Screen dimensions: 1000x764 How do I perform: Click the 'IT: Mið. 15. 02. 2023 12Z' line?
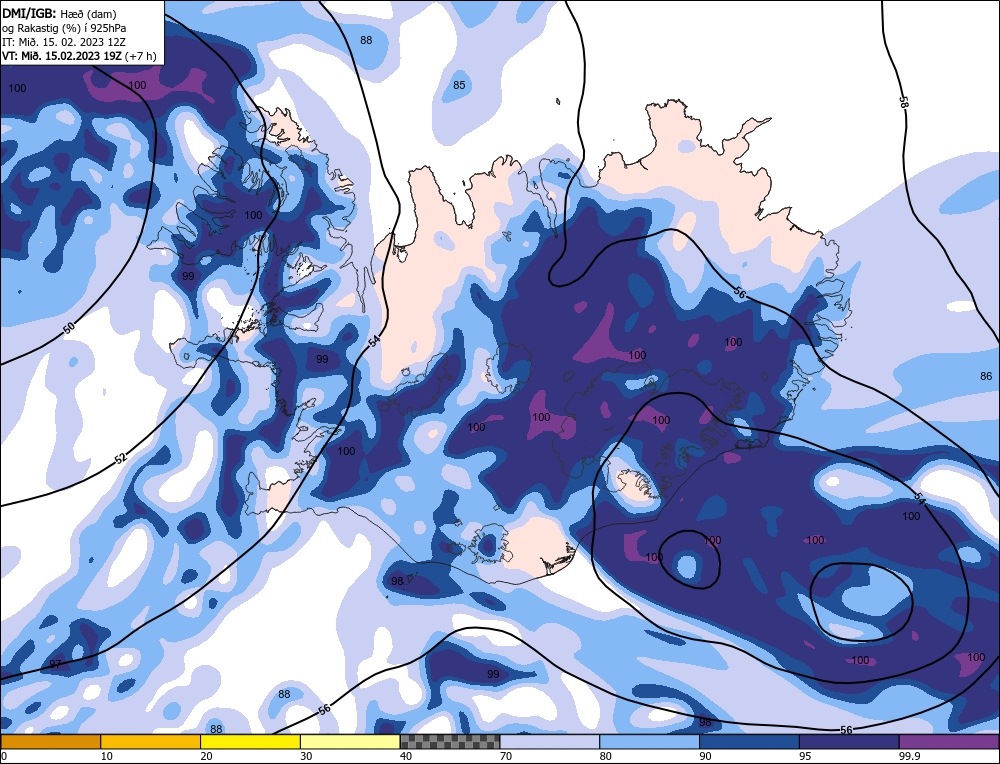pyautogui.click(x=64, y=41)
